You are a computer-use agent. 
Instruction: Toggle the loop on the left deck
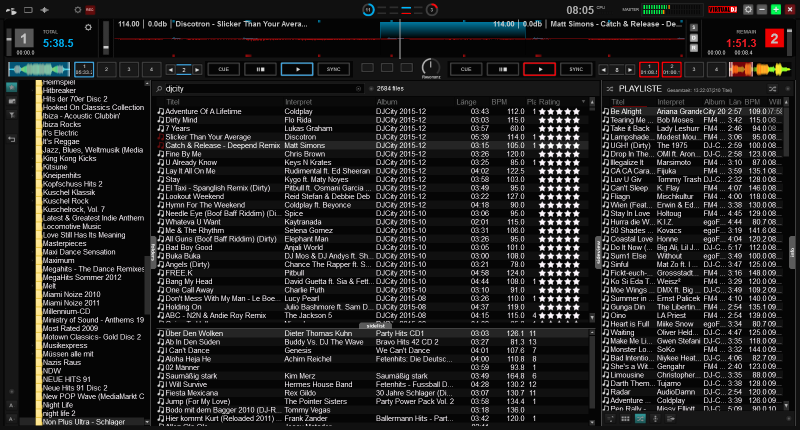coord(184,70)
